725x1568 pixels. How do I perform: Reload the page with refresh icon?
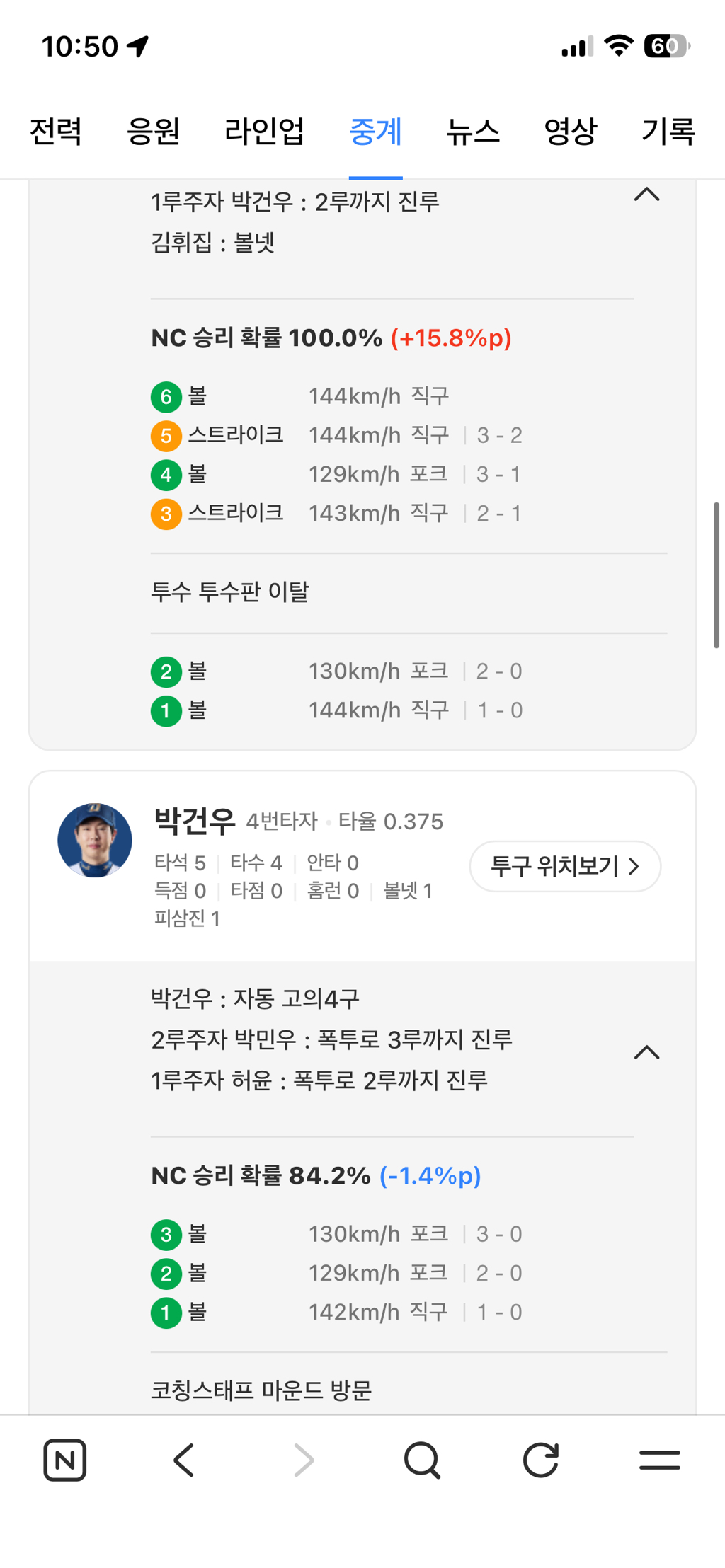pyautogui.click(x=541, y=1459)
